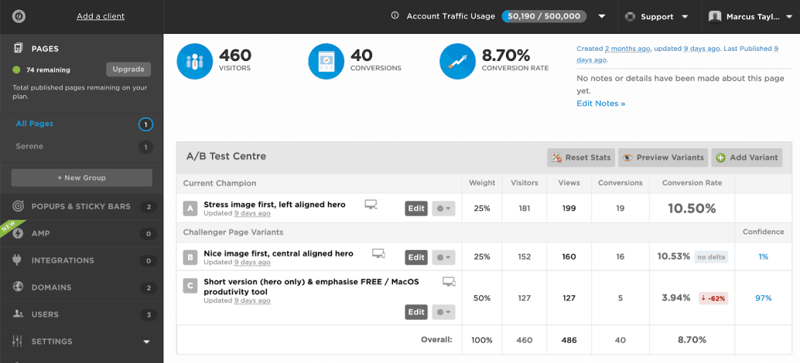The image size is (800, 363).
Task: Click the no delta badge
Action: [711, 257]
